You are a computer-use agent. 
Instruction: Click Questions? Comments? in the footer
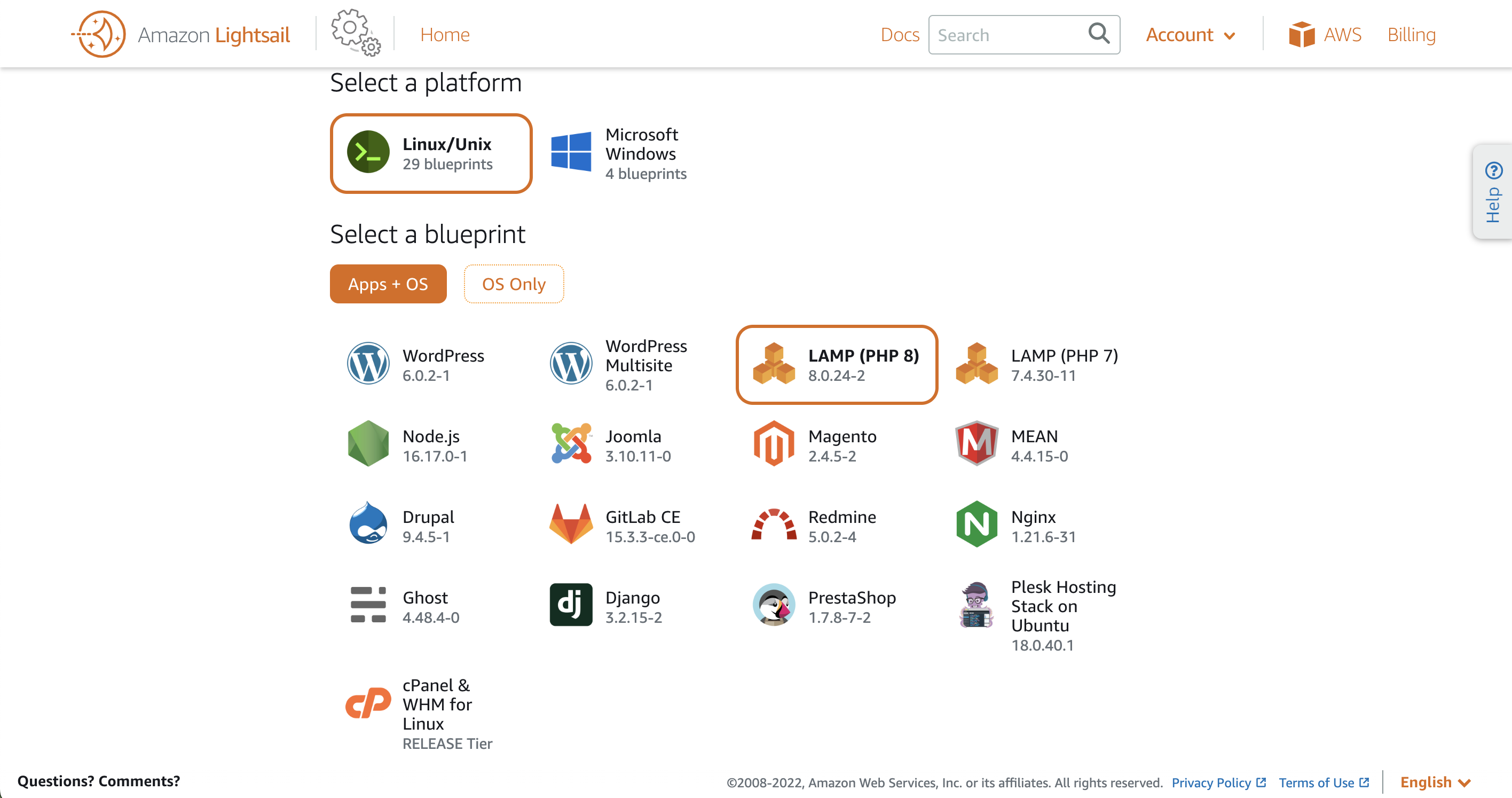coord(99,781)
